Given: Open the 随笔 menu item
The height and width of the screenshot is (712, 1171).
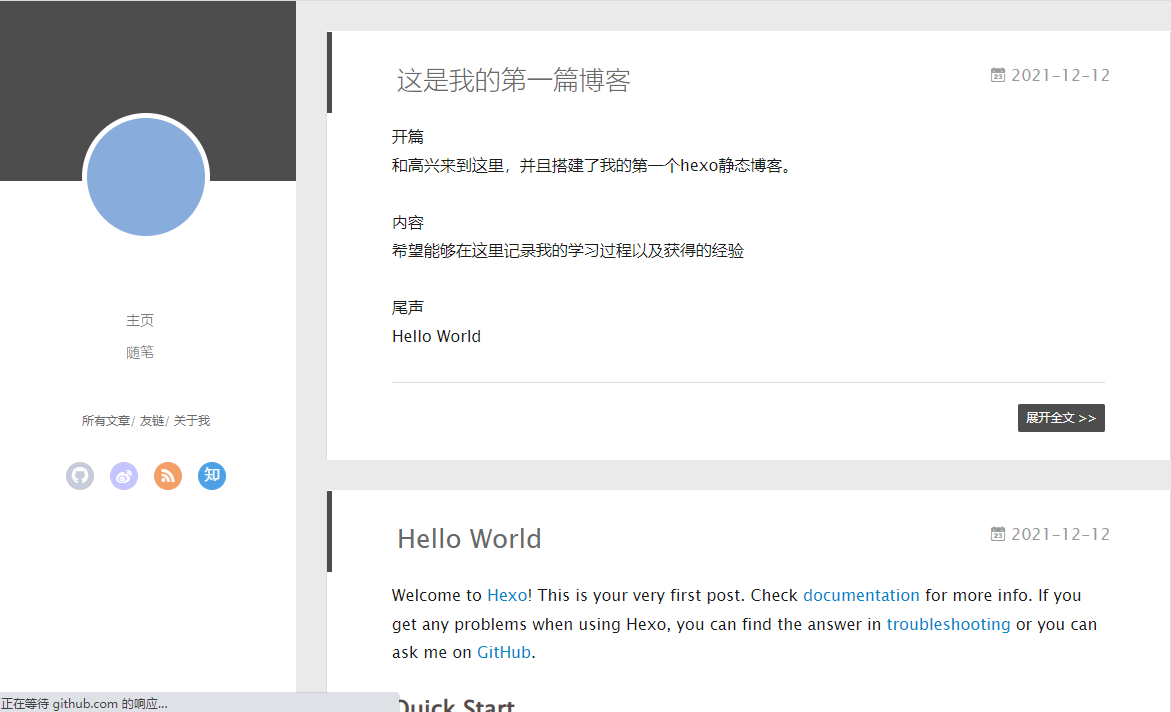Looking at the screenshot, I should pyautogui.click(x=140, y=353).
